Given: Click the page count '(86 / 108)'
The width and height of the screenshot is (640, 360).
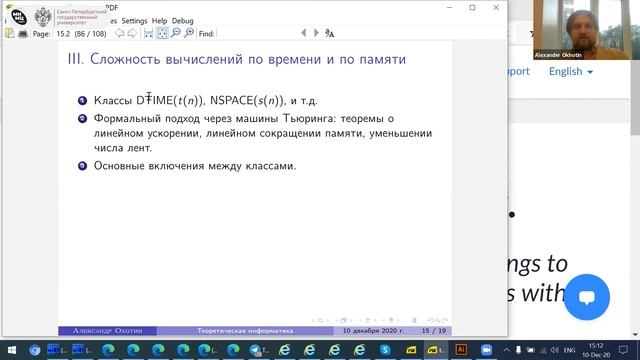Looking at the screenshot, I should pyautogui.click(x=90, y=33).
